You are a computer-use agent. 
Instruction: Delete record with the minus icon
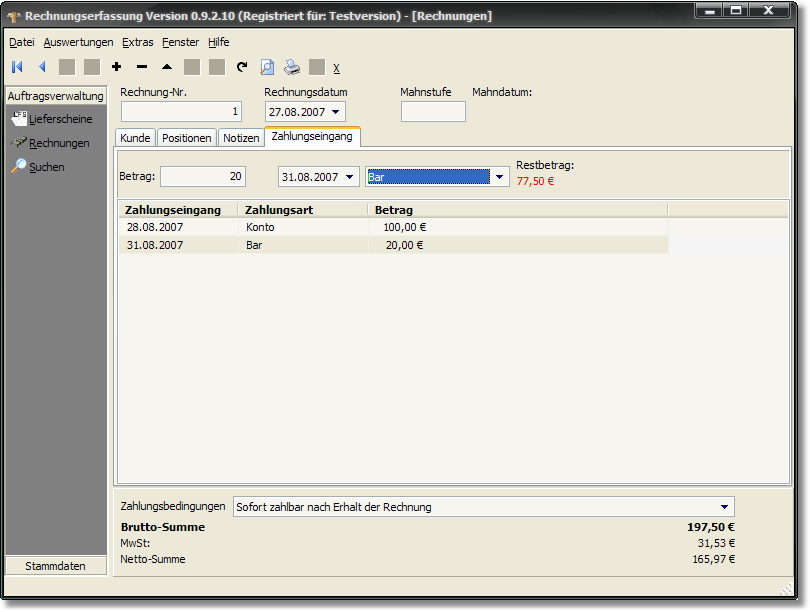point(142,67)
